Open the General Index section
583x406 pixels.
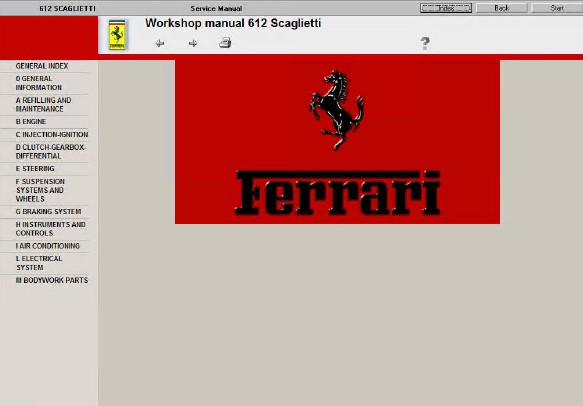click(42, 66)
